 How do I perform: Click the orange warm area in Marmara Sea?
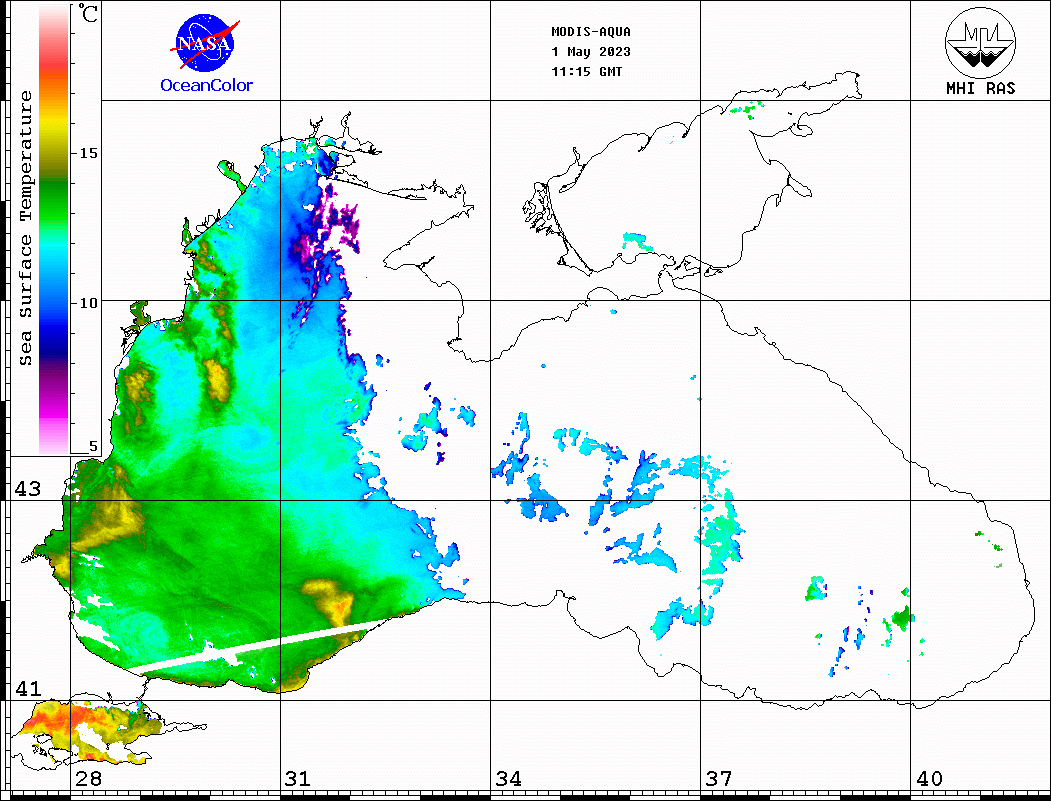coord(67,717)
